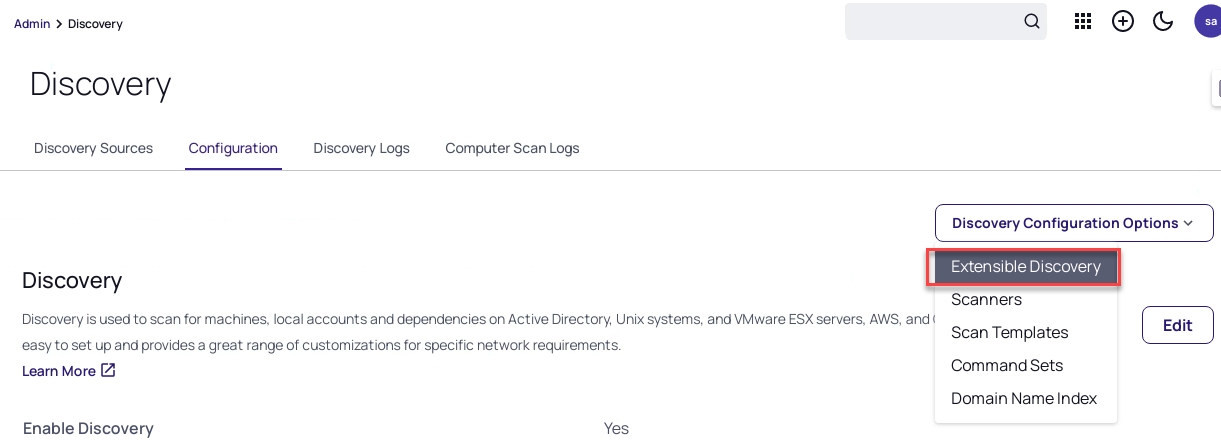Click inside the top search field
The width and height of the screenshot is (1221, 443).
(932, 21)
